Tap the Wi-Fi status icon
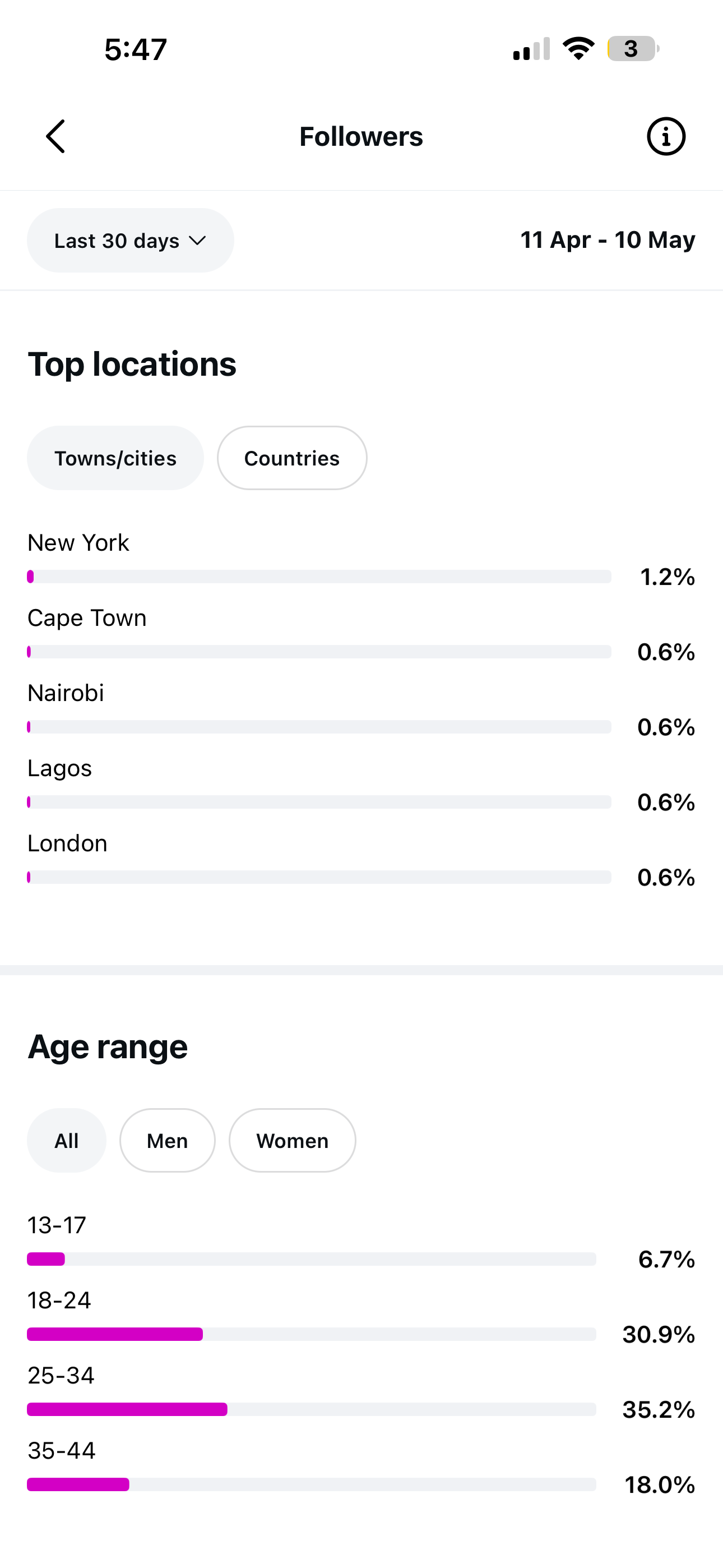Screen dimensions: 723x1568 [x=578, y=49]
